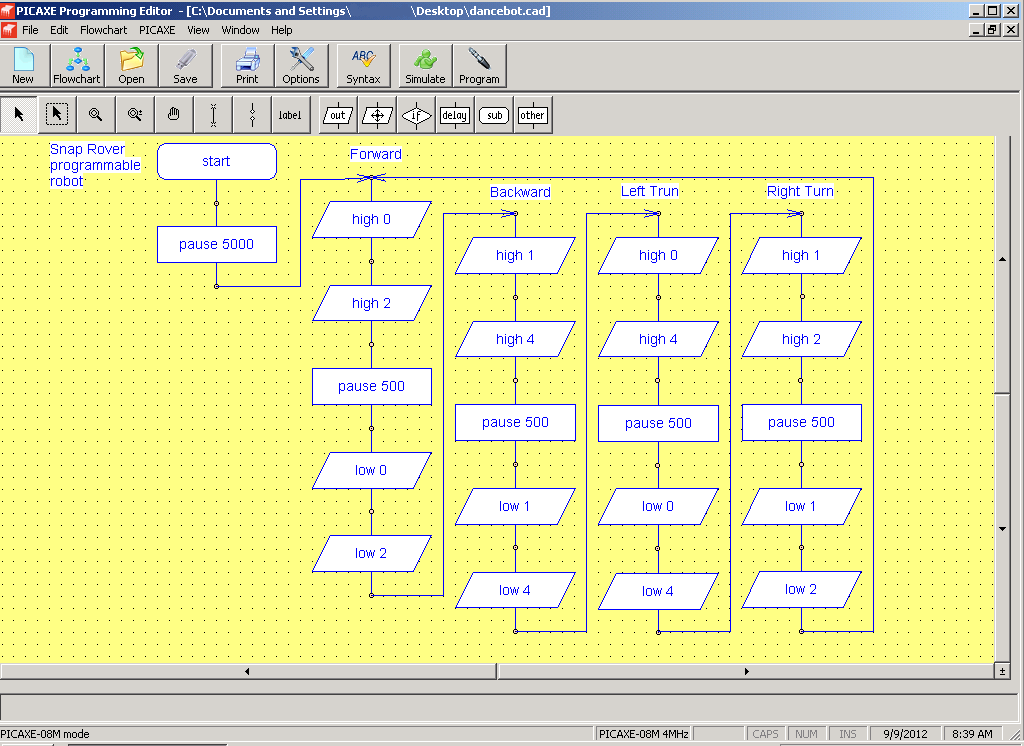The width and height of the screenshot is (1024, 746).
Task: Open the PICAXE menu
Action: tap(157, 30)
